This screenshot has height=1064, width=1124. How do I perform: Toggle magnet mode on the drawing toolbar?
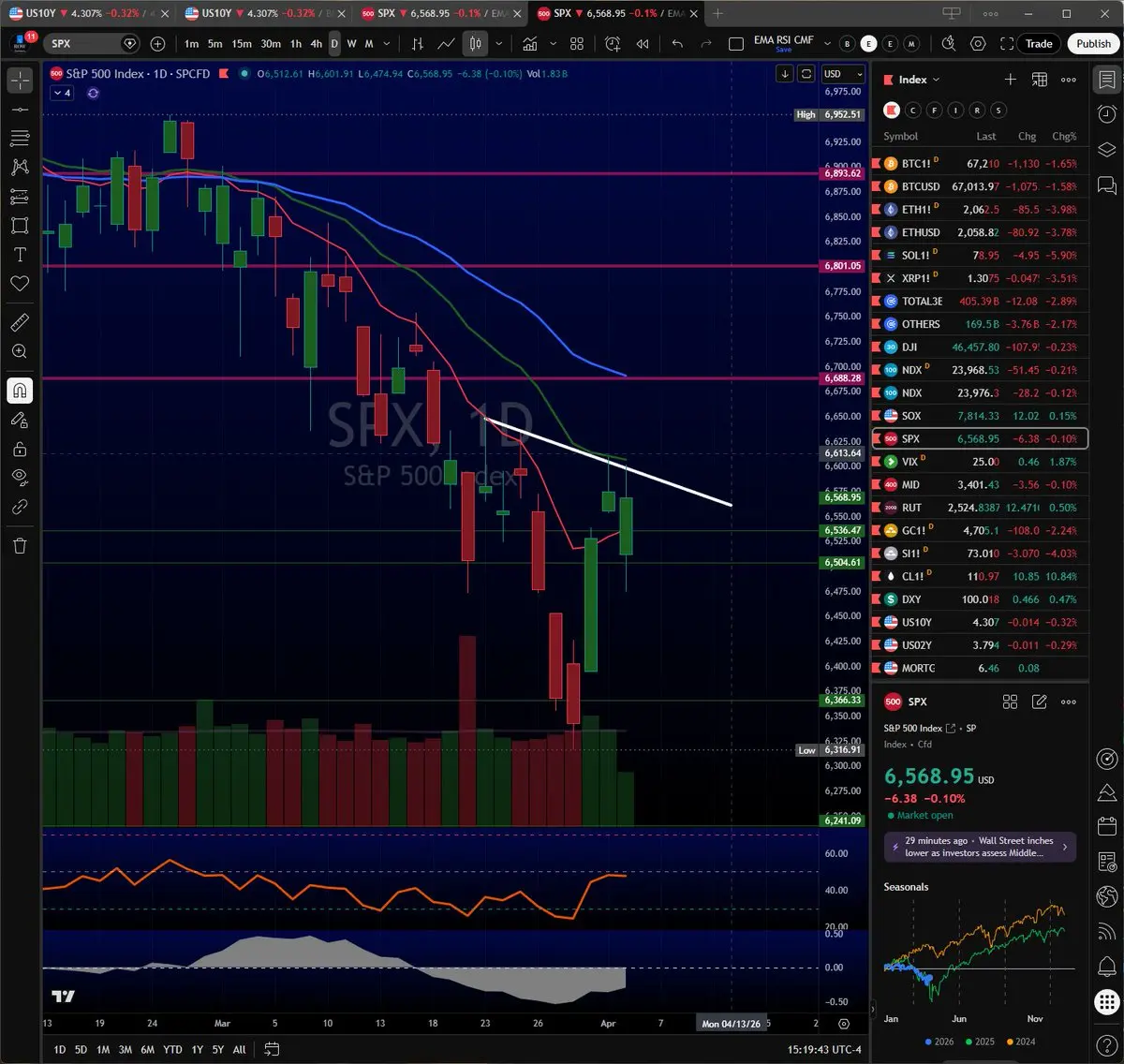(20, 391)
